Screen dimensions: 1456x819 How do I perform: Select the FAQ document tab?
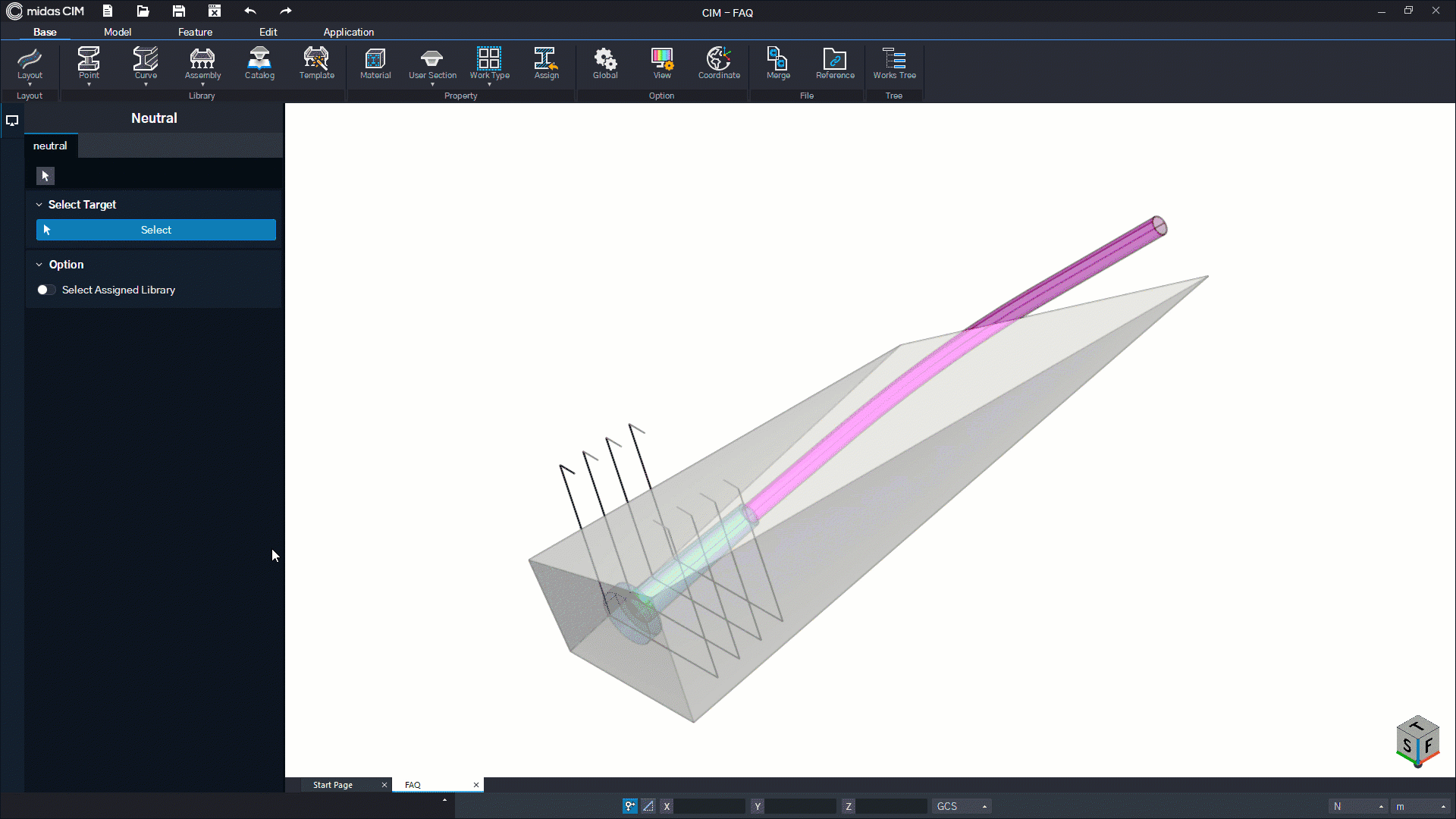pos(413,785)
